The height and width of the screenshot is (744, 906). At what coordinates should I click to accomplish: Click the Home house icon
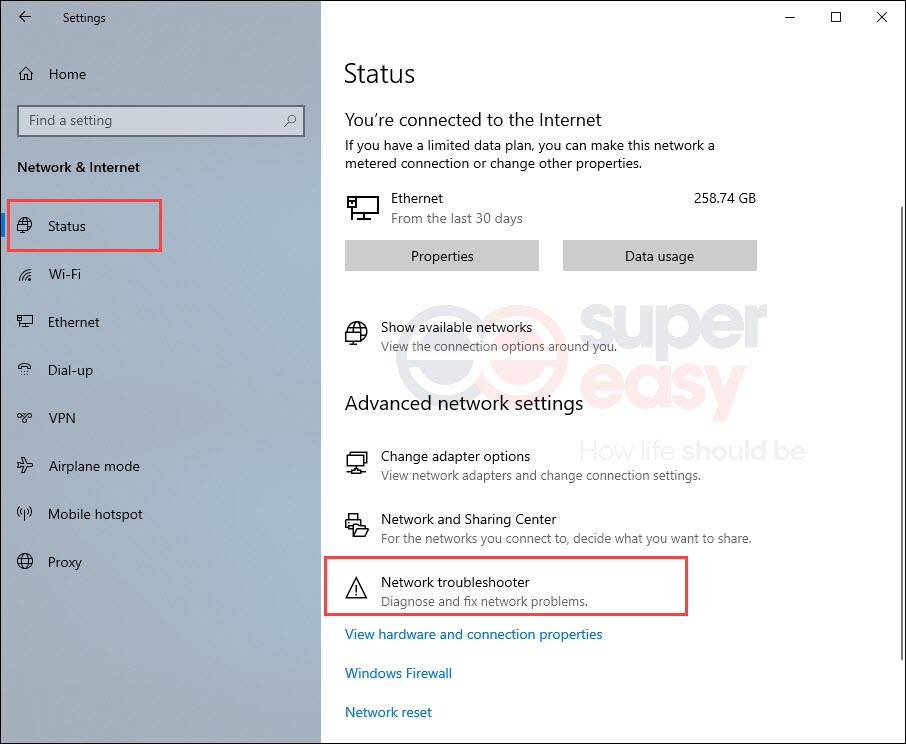[x=26, y=74]
